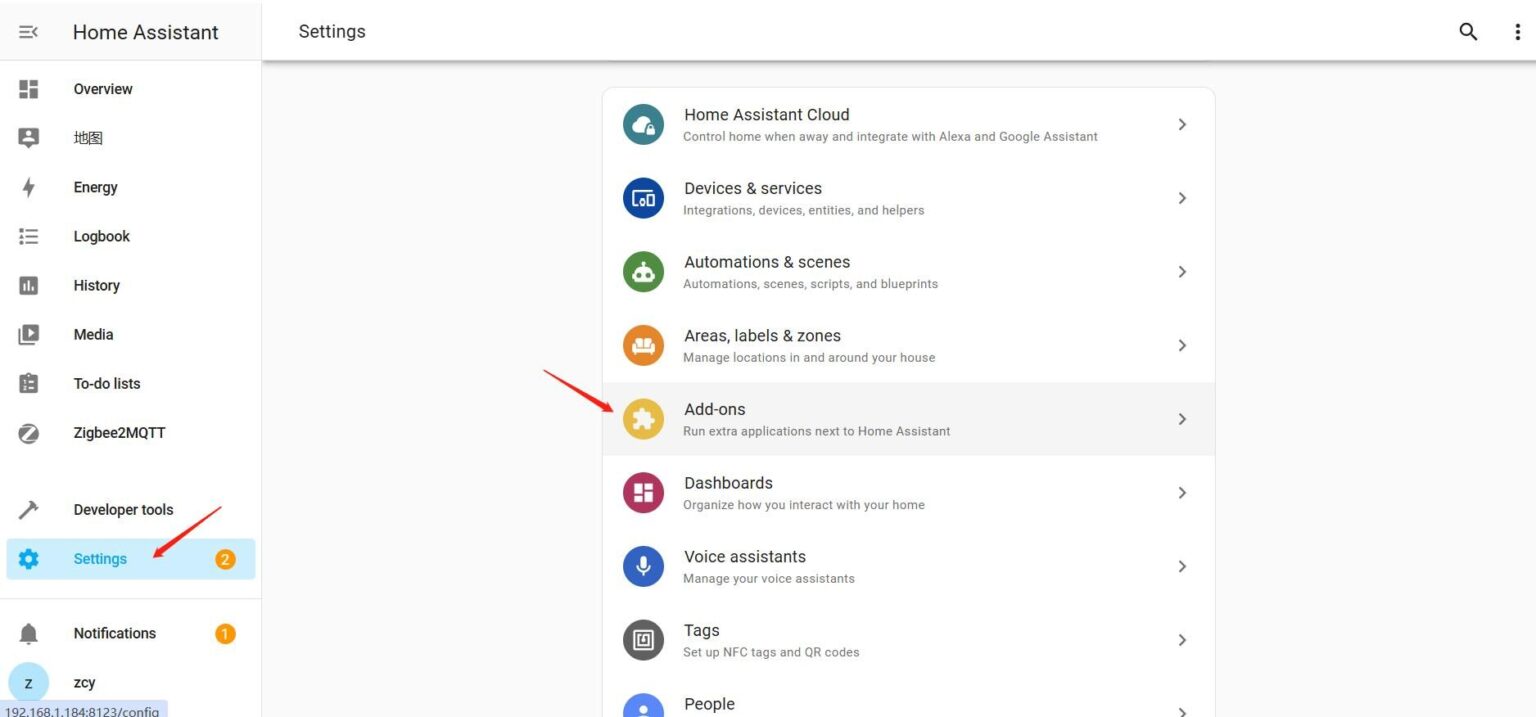1536x717 pixels.
Task: Click the Dashboards icon
Action: [643, 493]
